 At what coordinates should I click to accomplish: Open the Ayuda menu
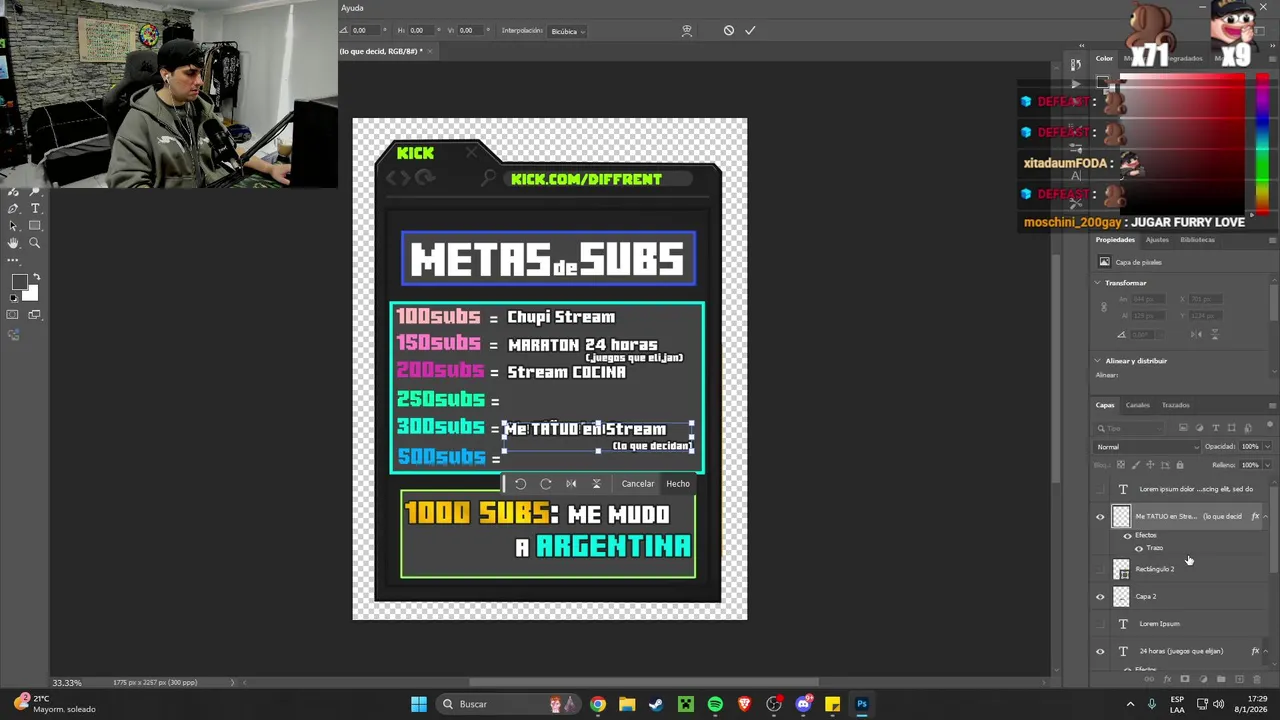[x=352, y=8]
